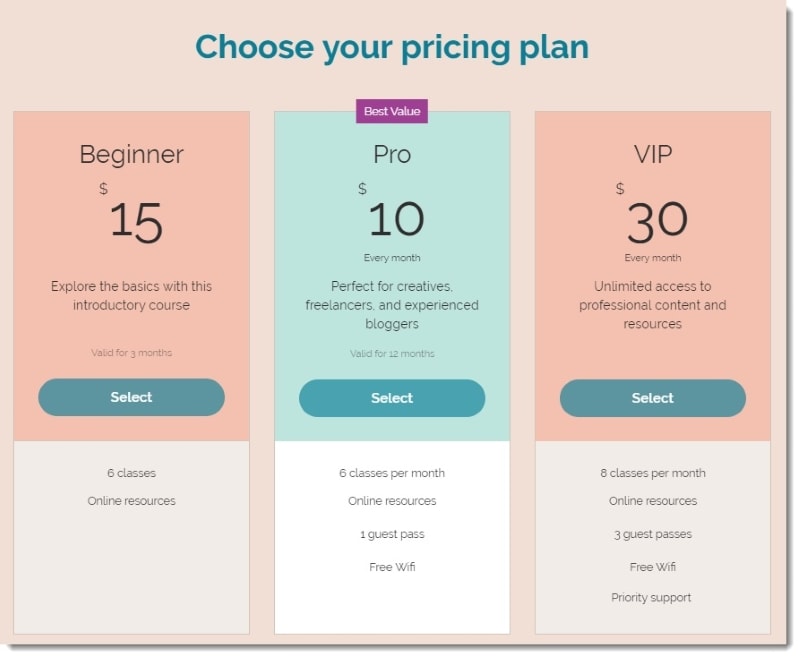
Task: Click the VIP plan title
Action: [652, 155]
